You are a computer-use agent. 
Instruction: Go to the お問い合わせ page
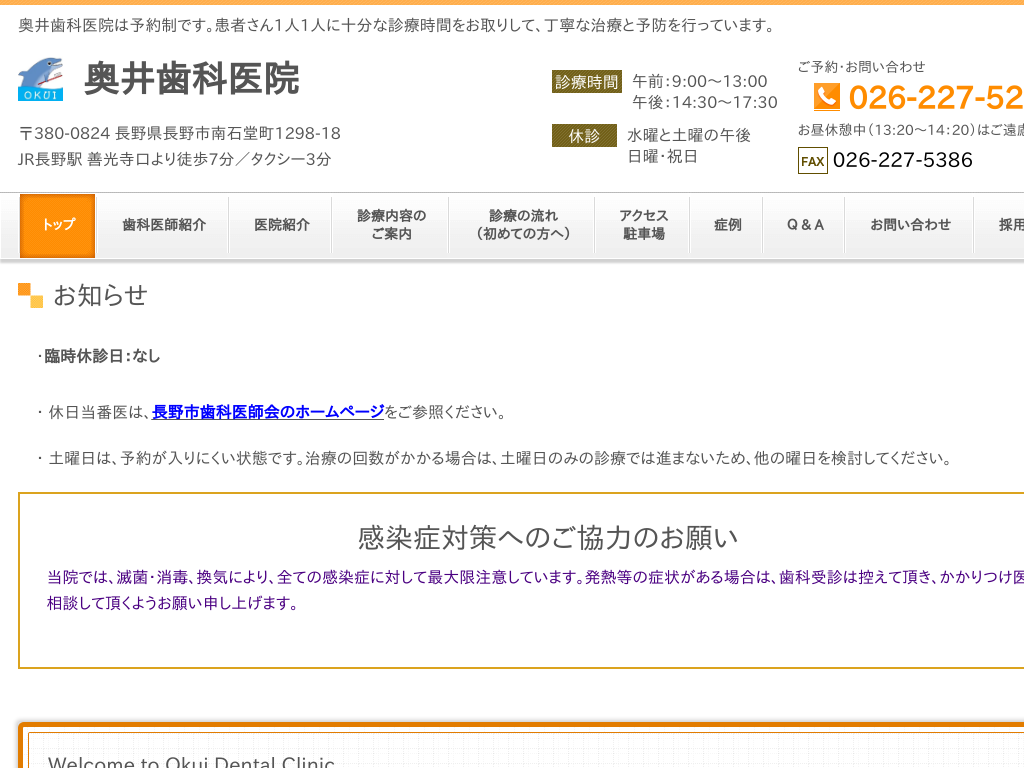coord(910,225)
